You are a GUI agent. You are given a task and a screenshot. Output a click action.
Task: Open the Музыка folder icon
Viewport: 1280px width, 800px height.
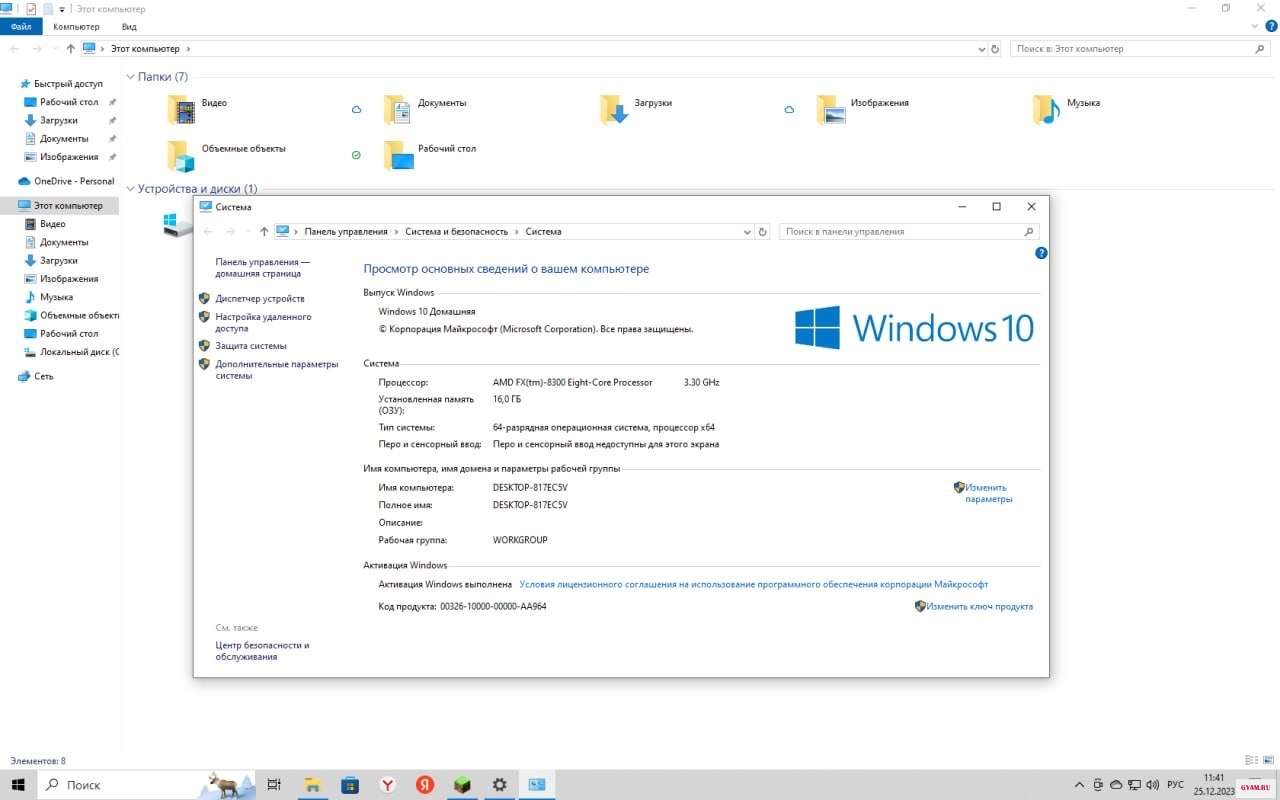tap(1046, 109)
